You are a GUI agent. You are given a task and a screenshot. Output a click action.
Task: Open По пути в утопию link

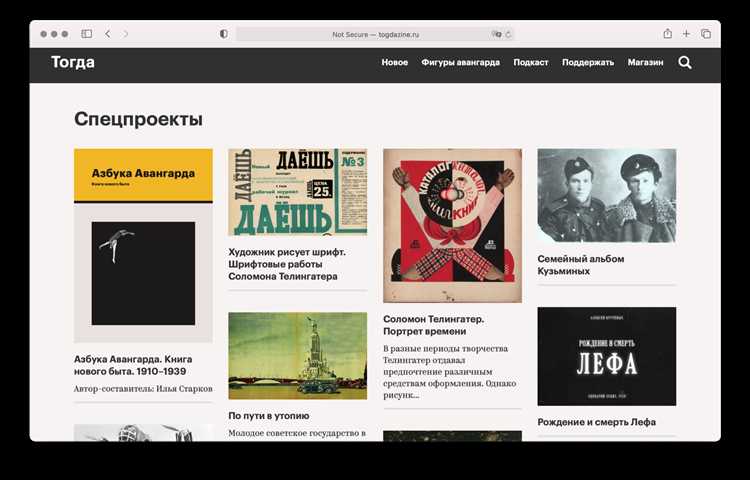click(x=269, y=416)
